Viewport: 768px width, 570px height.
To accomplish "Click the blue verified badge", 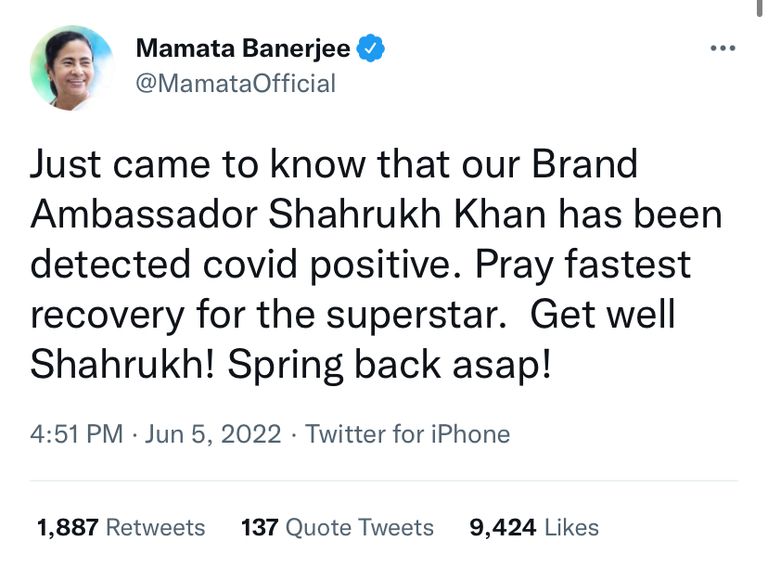I will (x=371, y=48).
